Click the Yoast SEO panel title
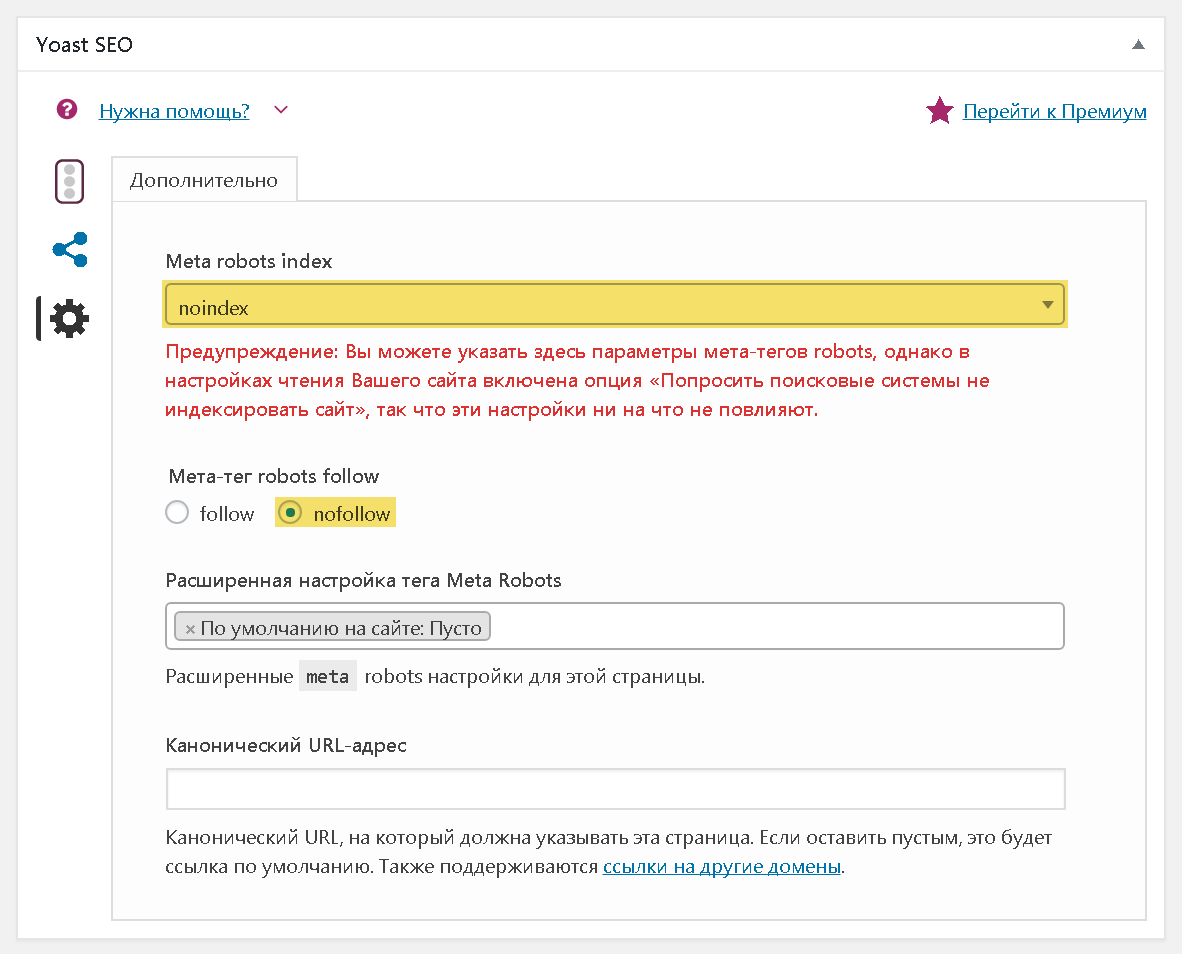The width and height of the screenshot is (1182, 954). pyautogui.click(x=84, y=44)
